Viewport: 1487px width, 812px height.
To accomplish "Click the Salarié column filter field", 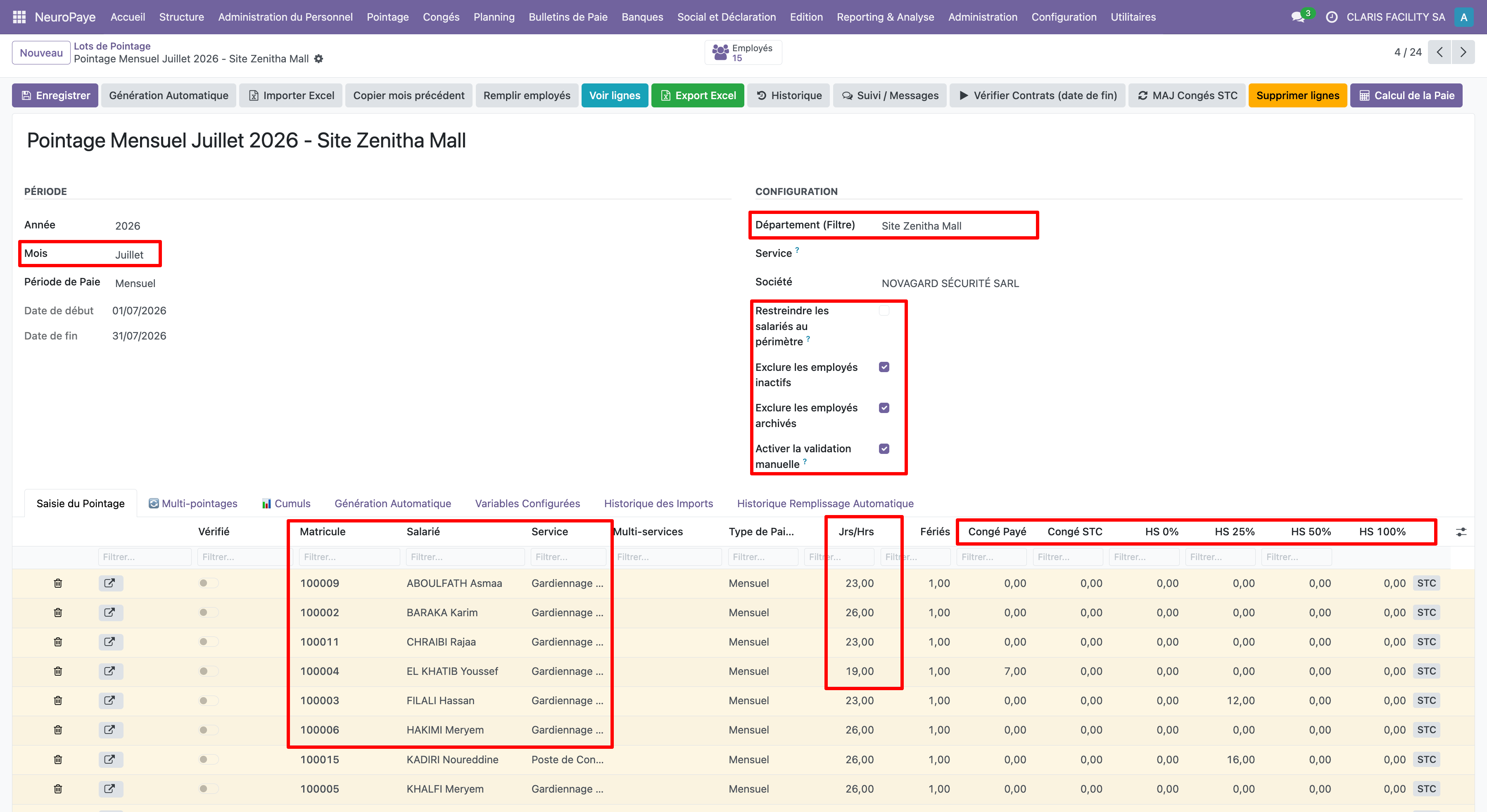I will pos(465,558).
